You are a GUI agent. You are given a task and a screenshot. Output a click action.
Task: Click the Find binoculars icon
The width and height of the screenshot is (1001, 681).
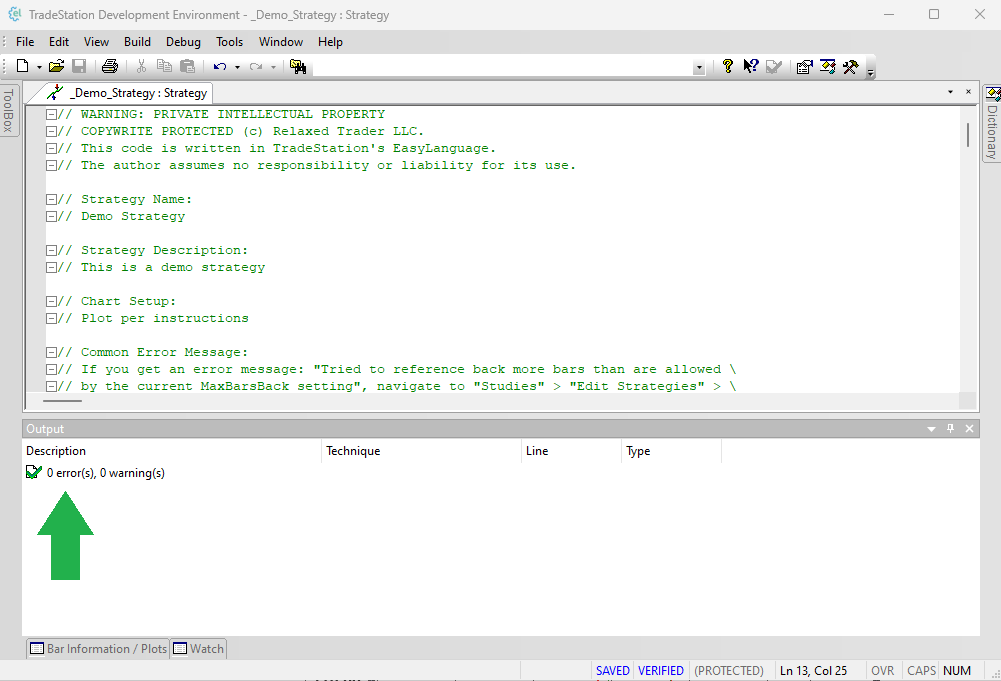pyautogui.click(x=298, y=66)
